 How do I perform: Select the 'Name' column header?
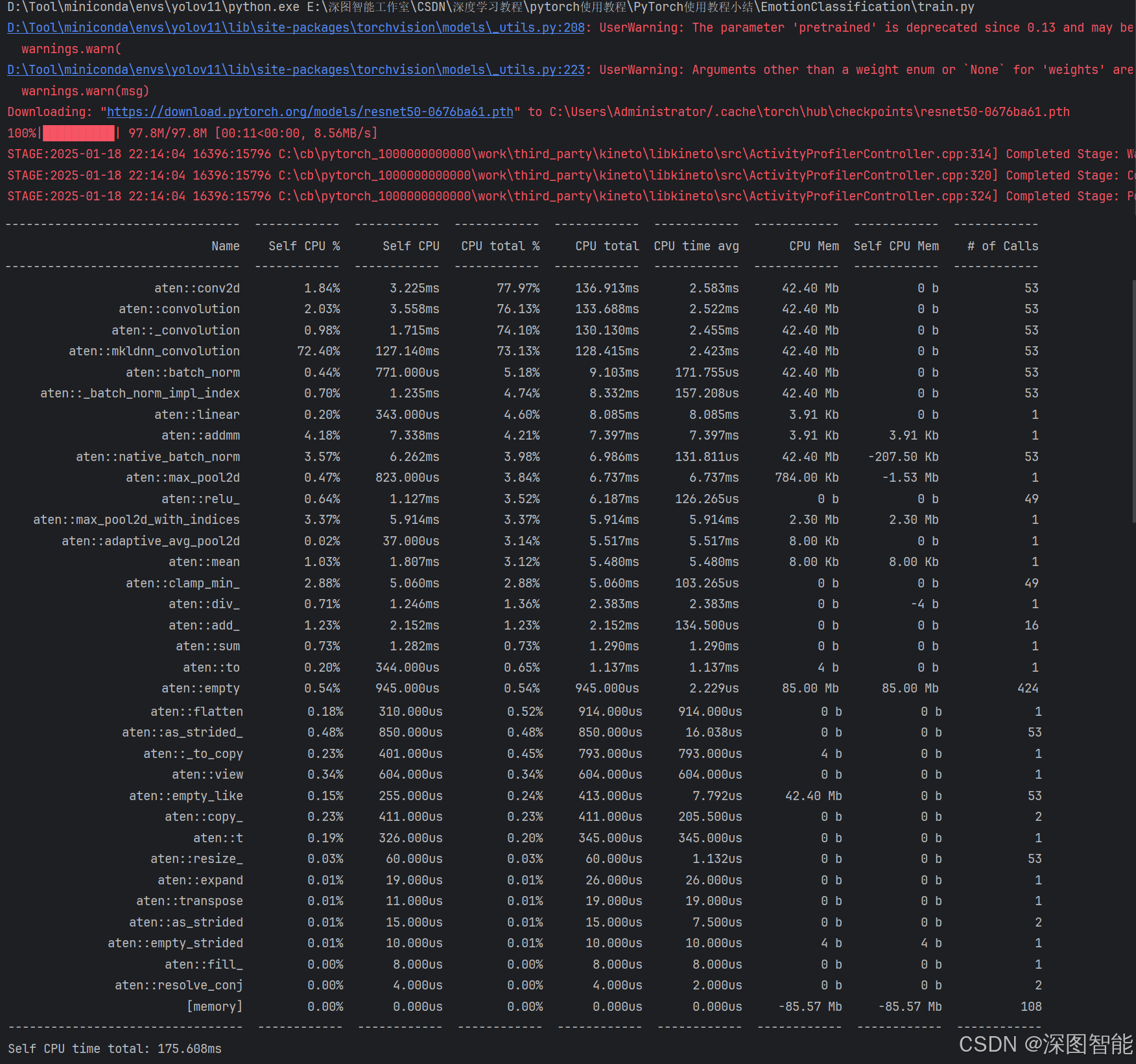click(226, 246)
